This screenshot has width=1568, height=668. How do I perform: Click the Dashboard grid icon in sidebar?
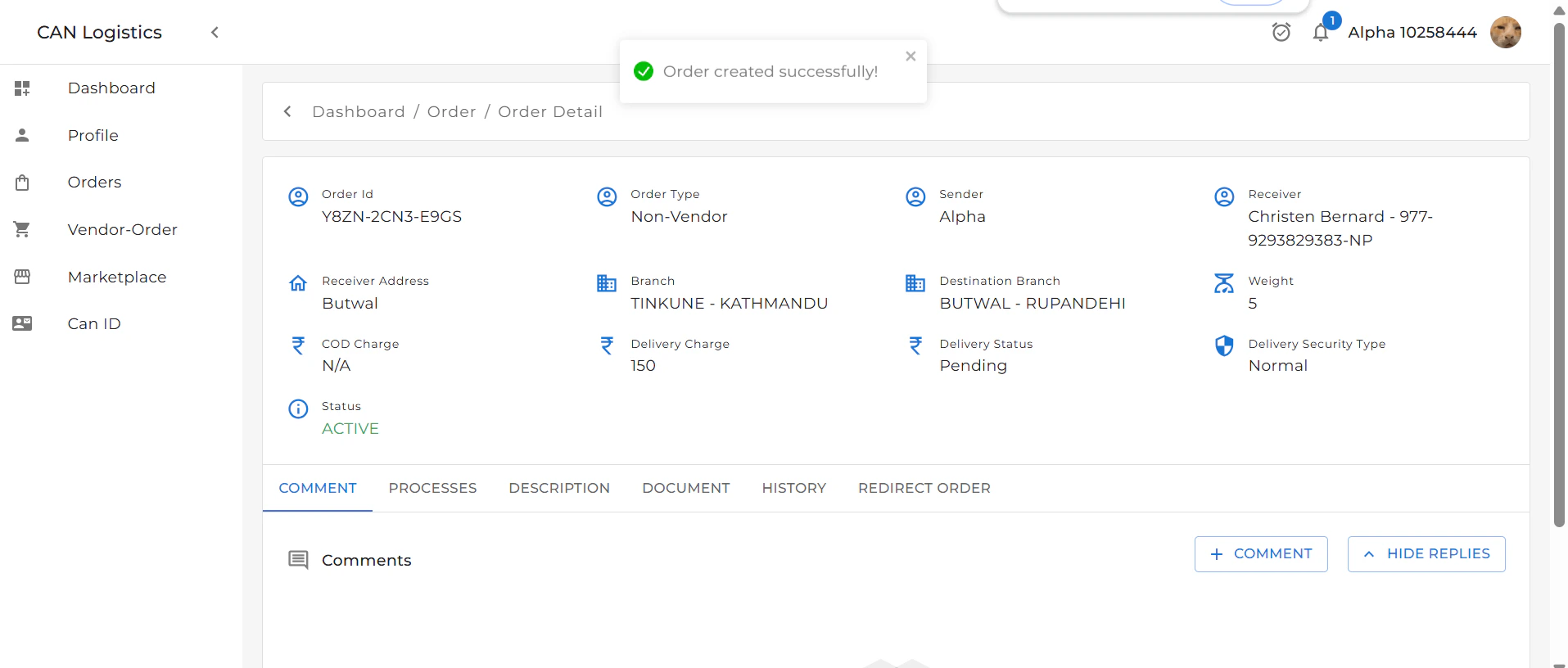click(x=22, y=88)
